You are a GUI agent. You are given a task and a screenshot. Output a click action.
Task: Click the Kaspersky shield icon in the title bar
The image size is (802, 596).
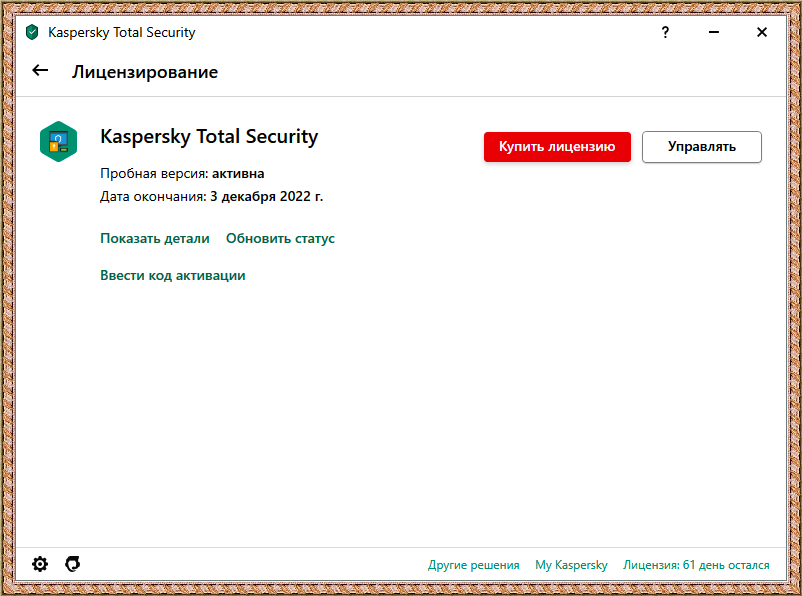pyautogui.click(x=32, y=32)
